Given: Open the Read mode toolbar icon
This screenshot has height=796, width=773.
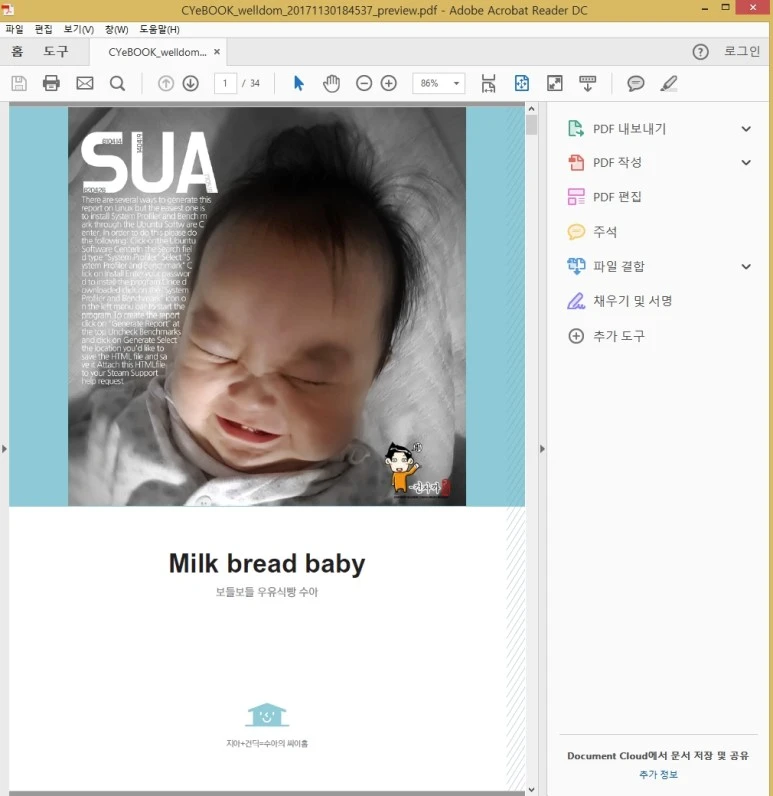Looking at the screenshot, I should coord(588,83).
